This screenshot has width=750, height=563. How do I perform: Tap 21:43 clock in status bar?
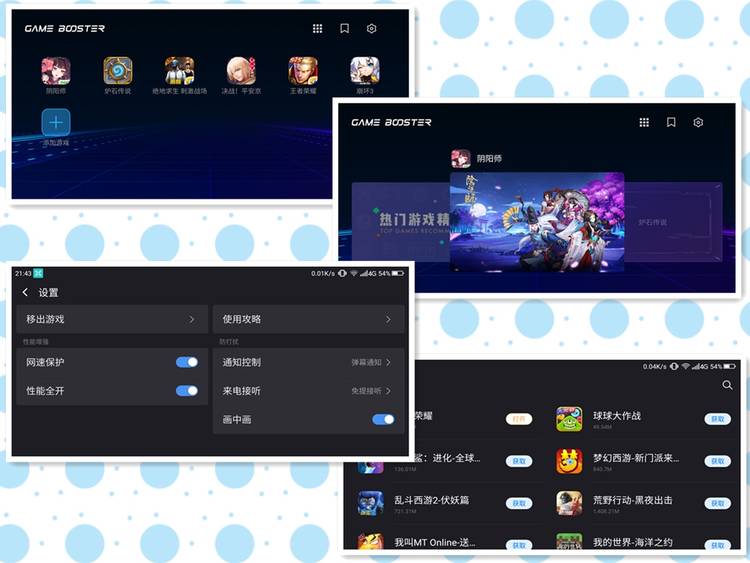[x=23, y=274]
